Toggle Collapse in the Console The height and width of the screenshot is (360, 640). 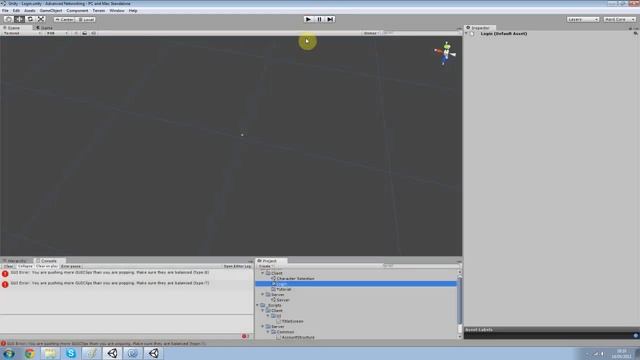point(25,266)
